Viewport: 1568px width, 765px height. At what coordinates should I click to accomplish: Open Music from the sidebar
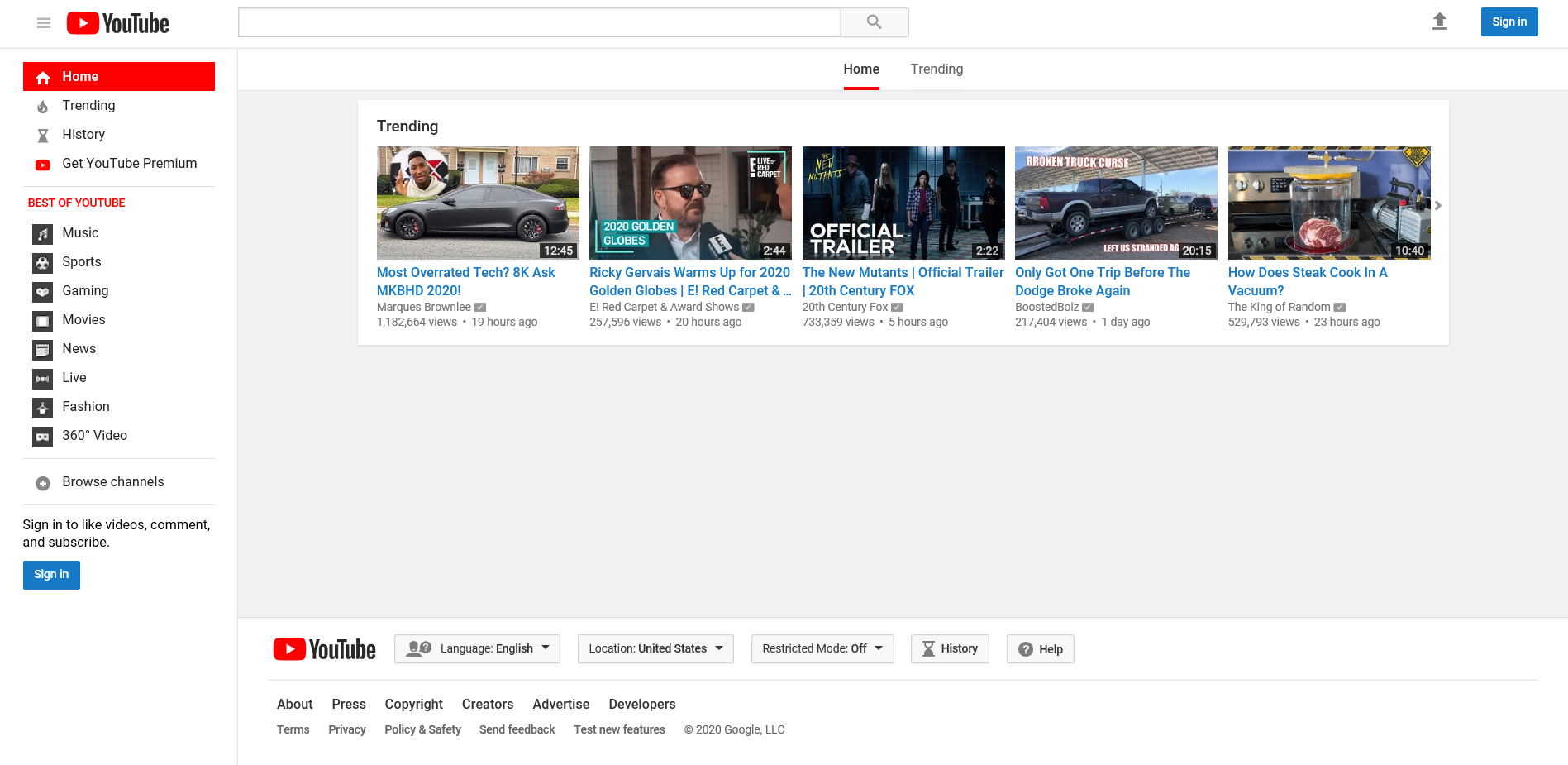tap(79, 233)
